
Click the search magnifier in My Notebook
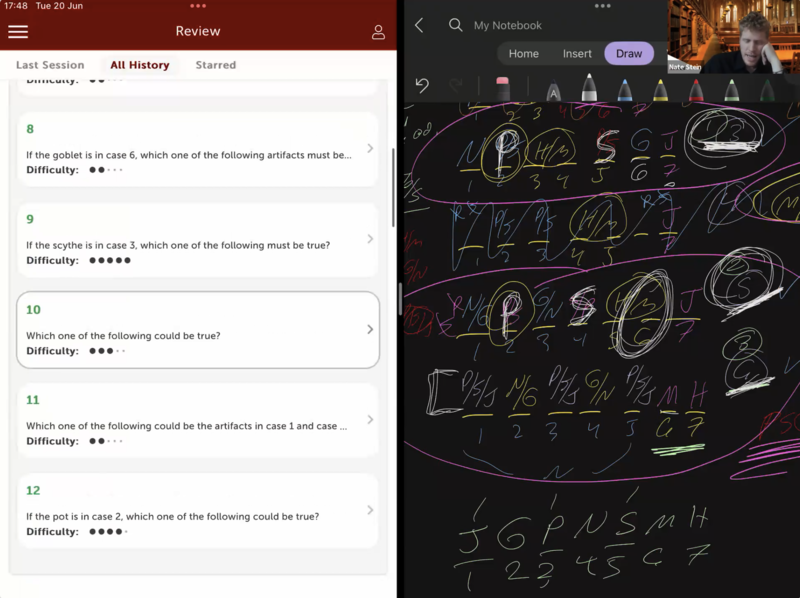456,26
